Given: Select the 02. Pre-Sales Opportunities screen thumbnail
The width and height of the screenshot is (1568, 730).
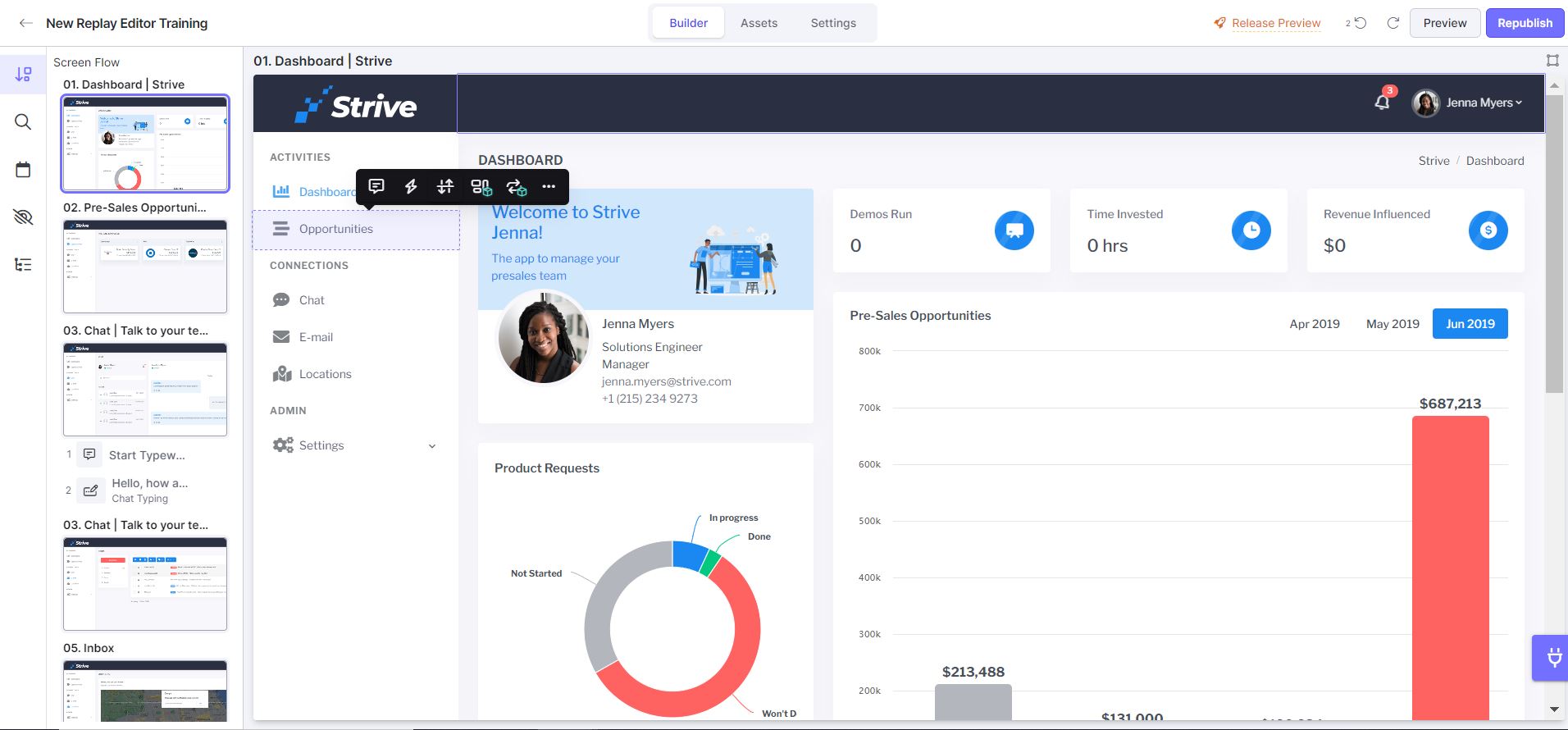Looking at the screenshot, I should pos(145,266).
